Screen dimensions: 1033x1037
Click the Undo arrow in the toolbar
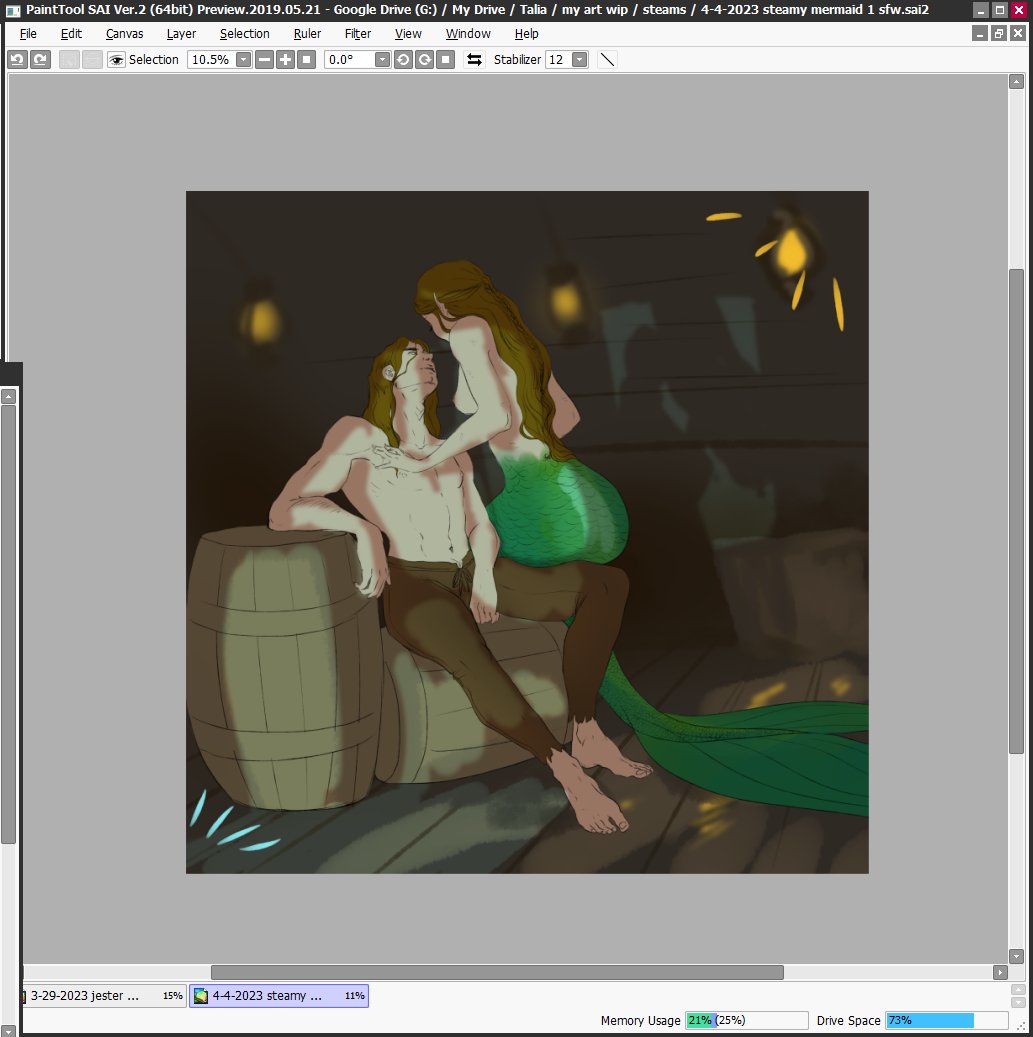coord(18,60)
